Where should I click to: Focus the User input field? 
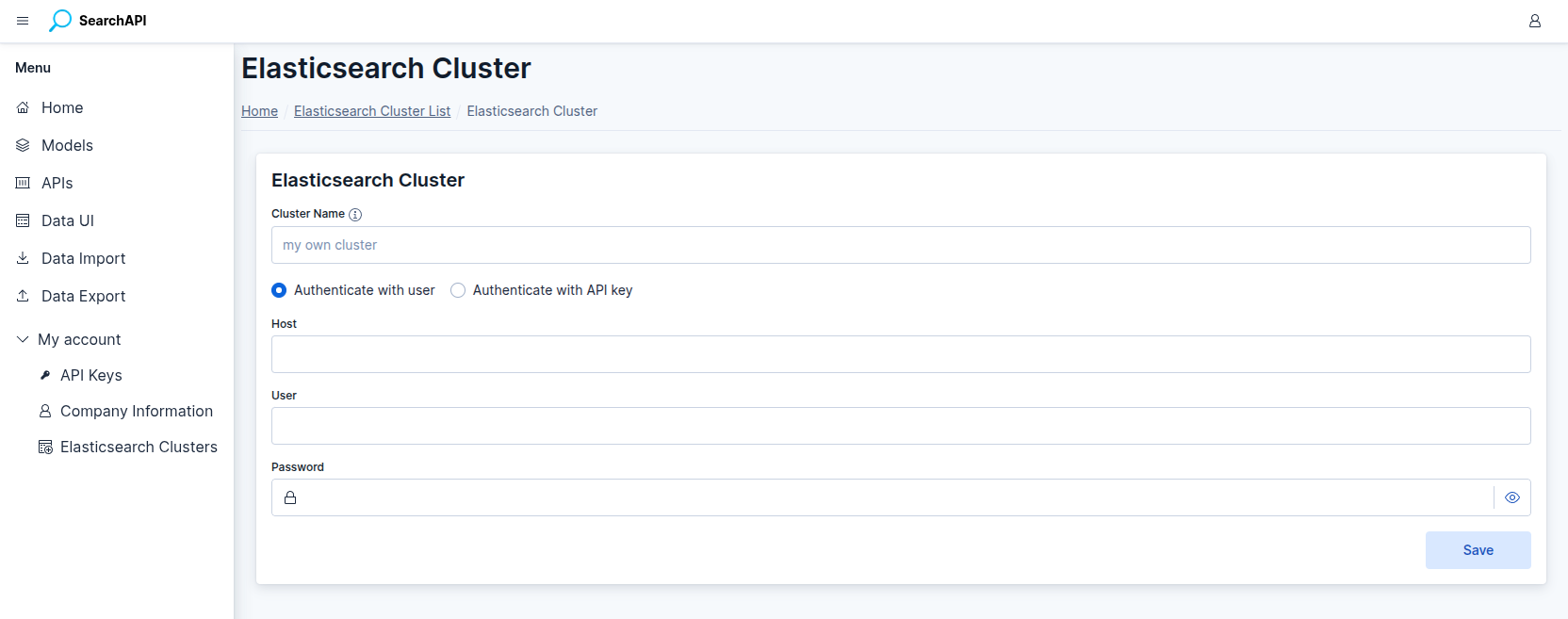pyautogui.click(x=901, y=426)
